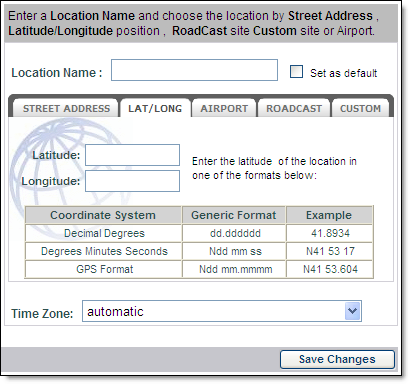Open the Airport tab
Screen dimensions: 410x384
click(224, 108)
